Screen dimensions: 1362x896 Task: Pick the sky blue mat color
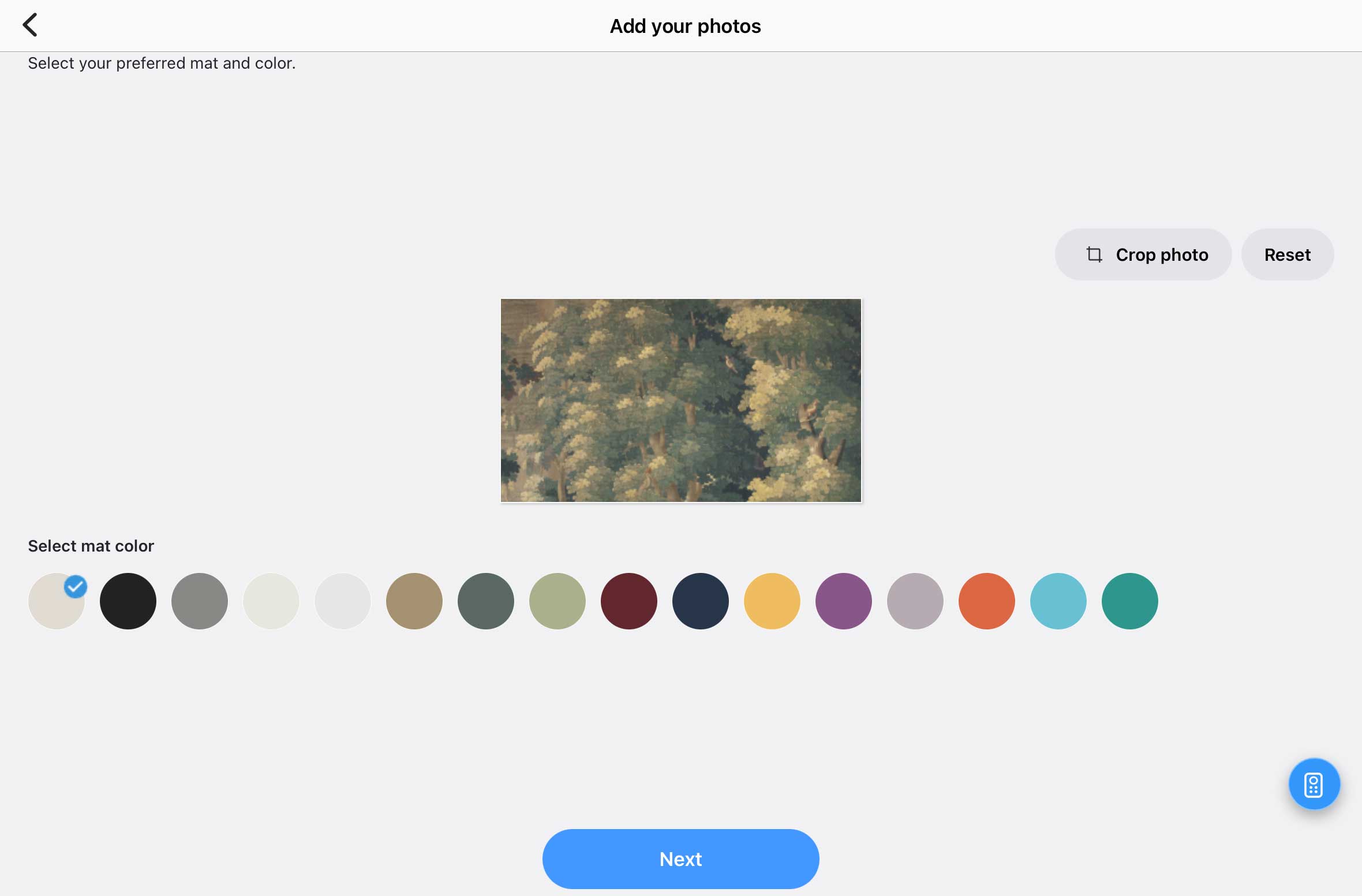[x=1058, y=601]
